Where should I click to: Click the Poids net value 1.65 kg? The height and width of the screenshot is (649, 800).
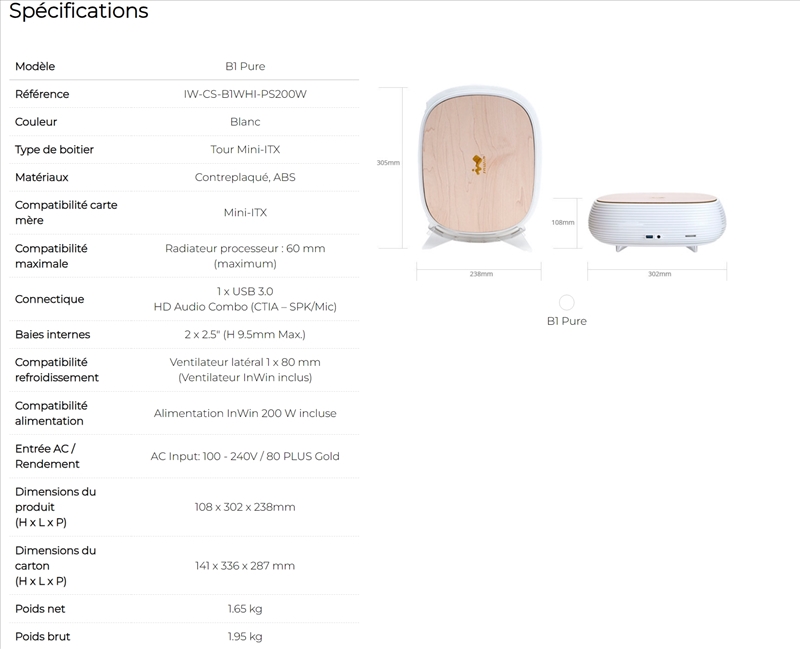coord(245,608)
